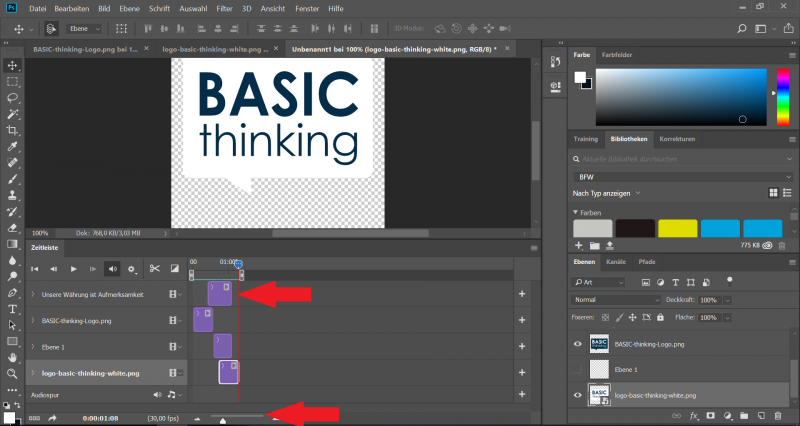Add media to Unsere Währung ist Aufmerksamkeit track
This screenshot has height=426, width=800.
coord(522,294)
